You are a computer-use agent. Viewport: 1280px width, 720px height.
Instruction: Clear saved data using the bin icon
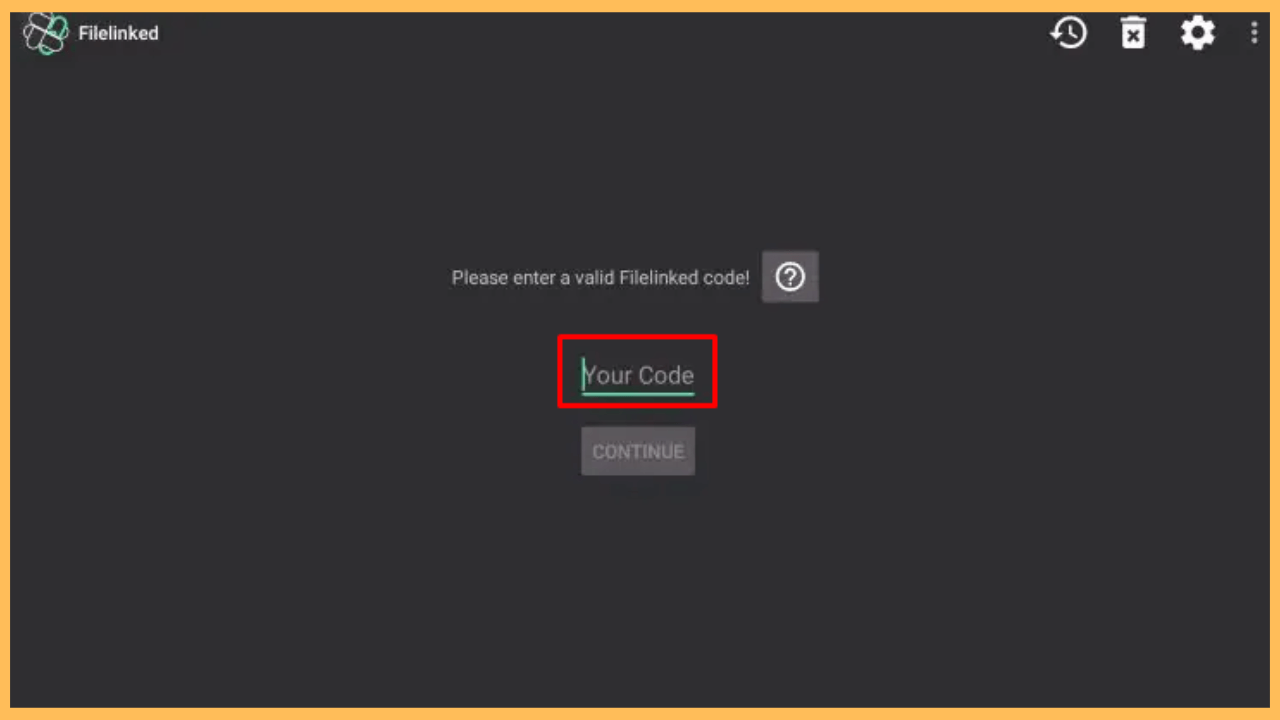[1132, 33]
